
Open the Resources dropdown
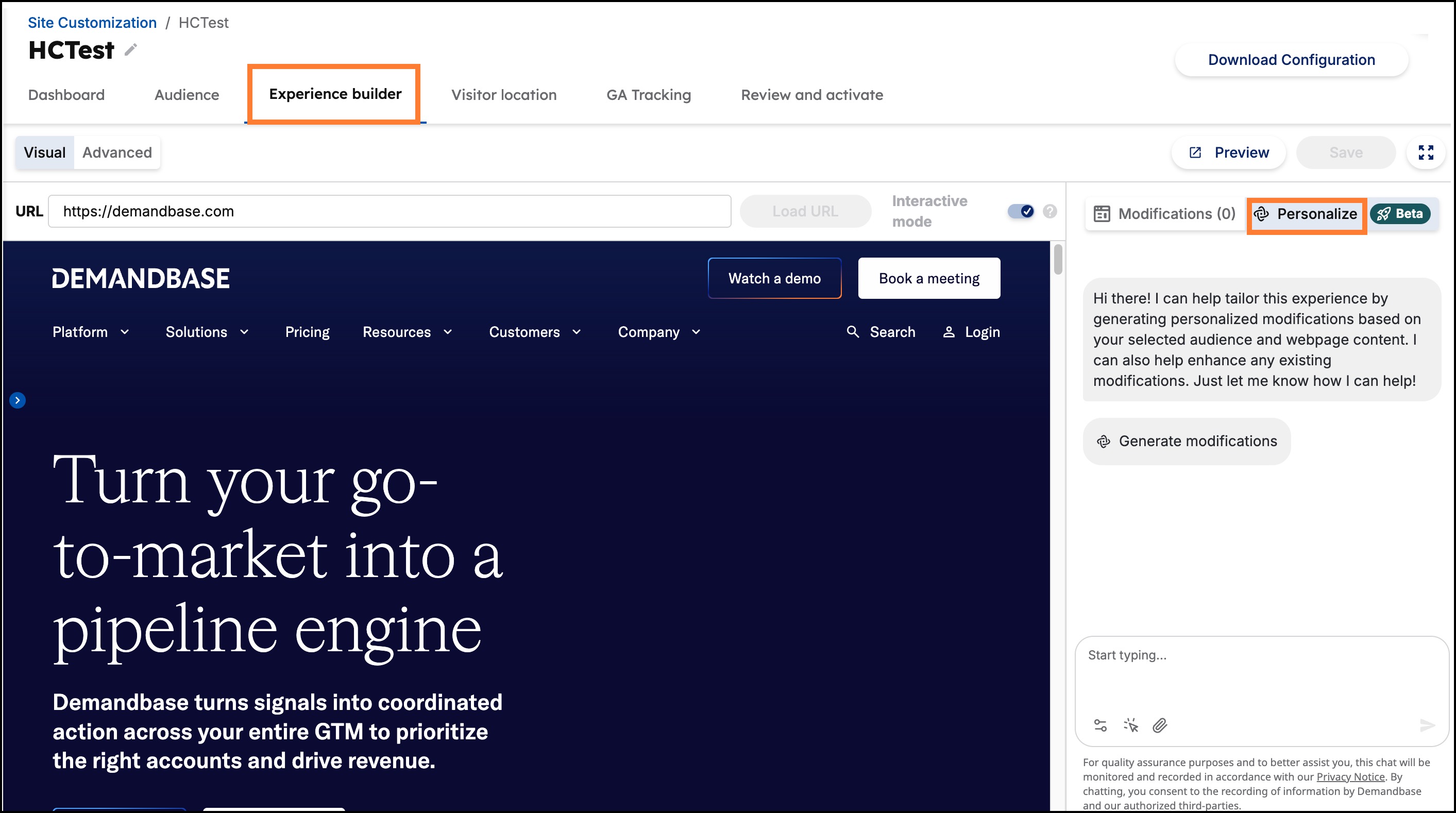tap(408, 332)
